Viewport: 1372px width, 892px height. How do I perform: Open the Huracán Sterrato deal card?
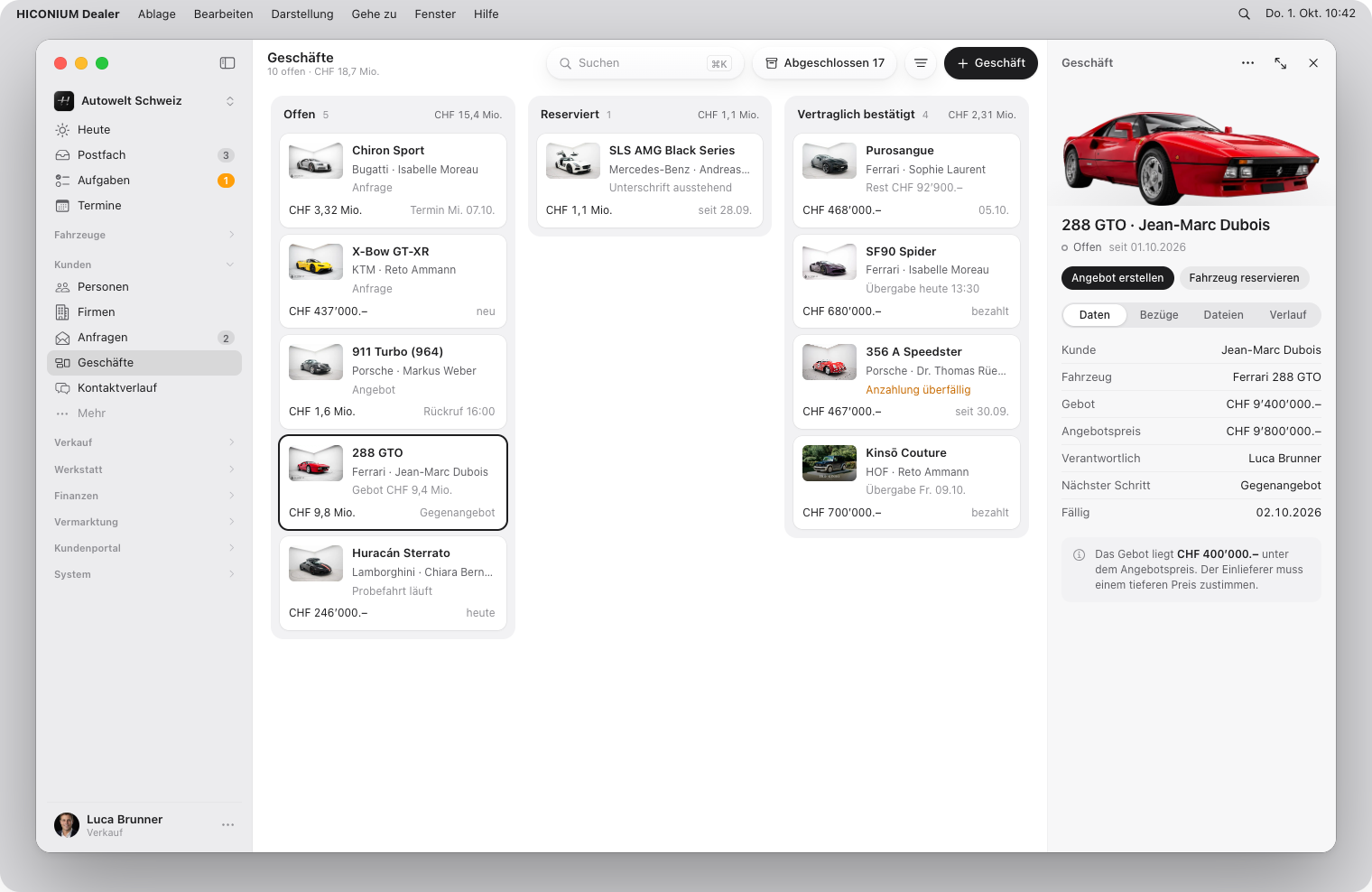pos(393,583)
